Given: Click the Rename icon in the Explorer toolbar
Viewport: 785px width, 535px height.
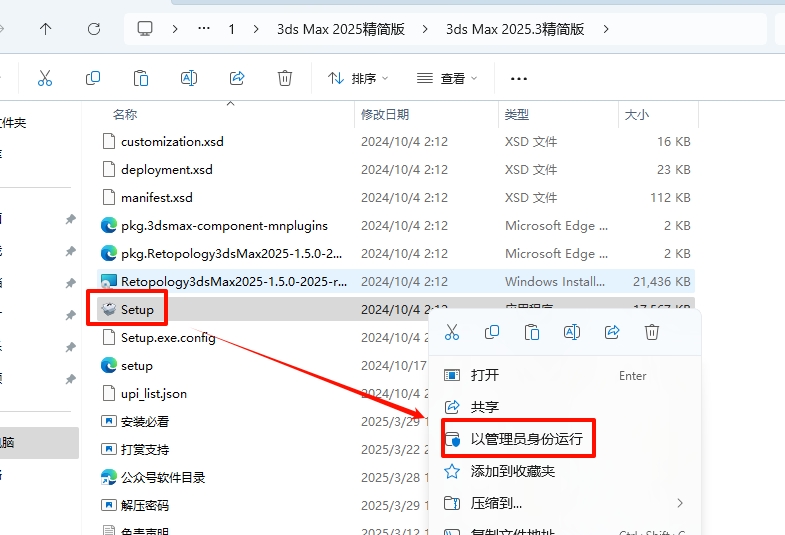Looking at the screenshot, I should 189,78.
